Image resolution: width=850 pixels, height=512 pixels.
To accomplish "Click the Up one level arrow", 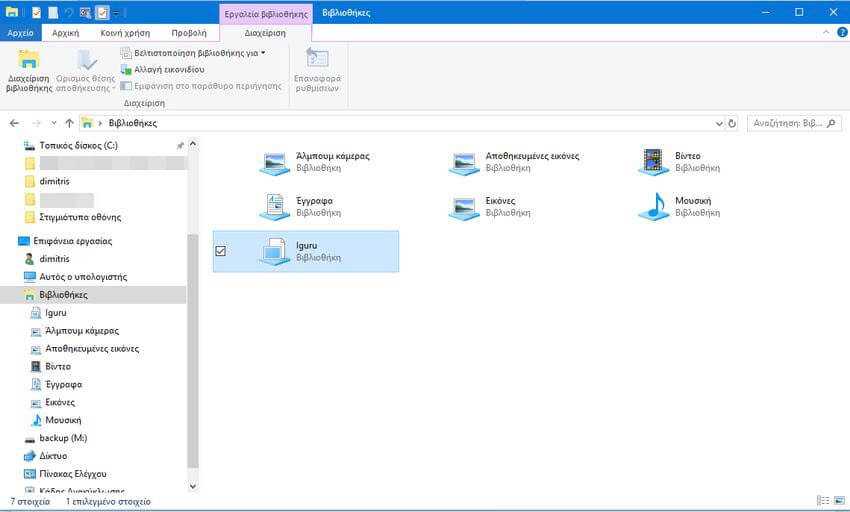I will [69, 123].
